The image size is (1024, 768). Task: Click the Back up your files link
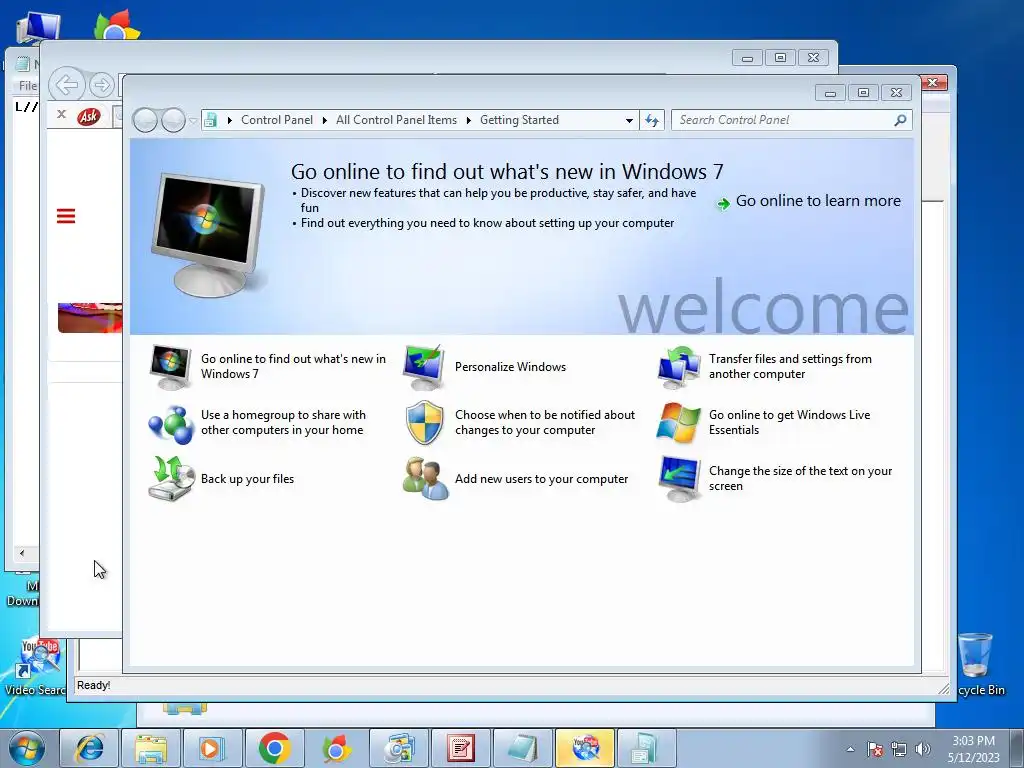pos(248,479)
